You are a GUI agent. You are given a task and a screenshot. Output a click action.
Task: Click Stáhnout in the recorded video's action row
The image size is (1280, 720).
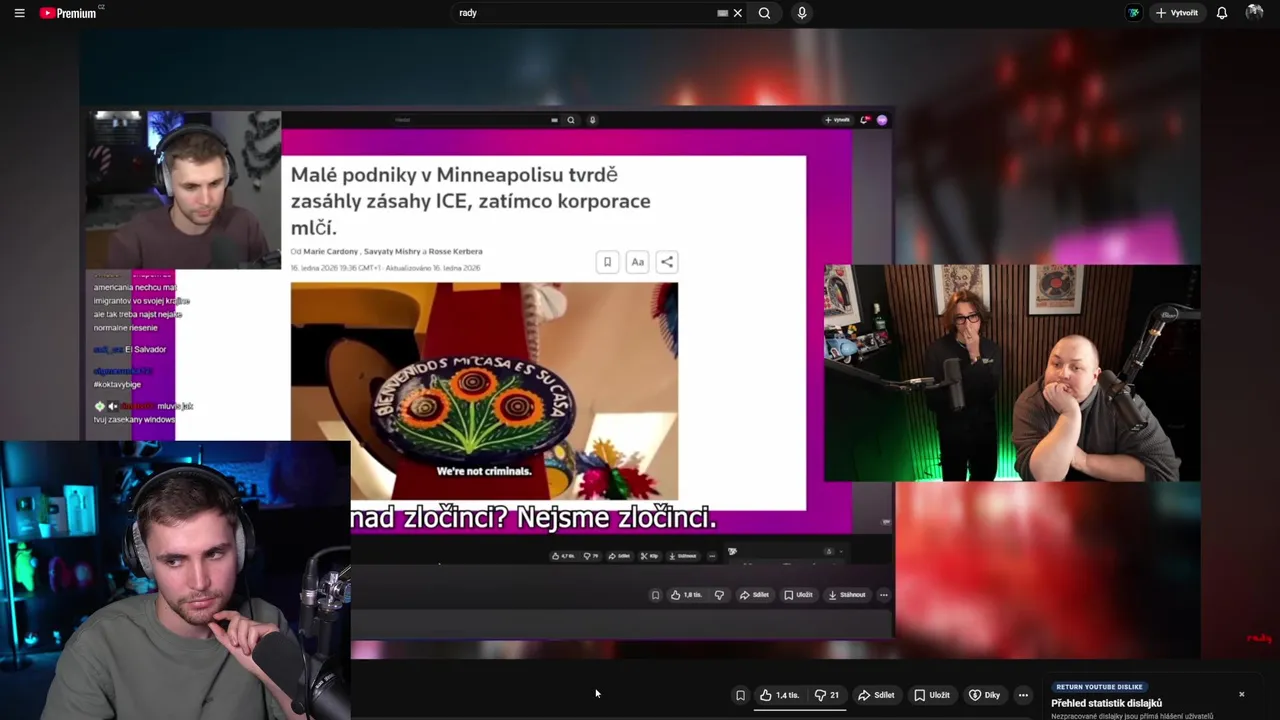click(847, 595)
